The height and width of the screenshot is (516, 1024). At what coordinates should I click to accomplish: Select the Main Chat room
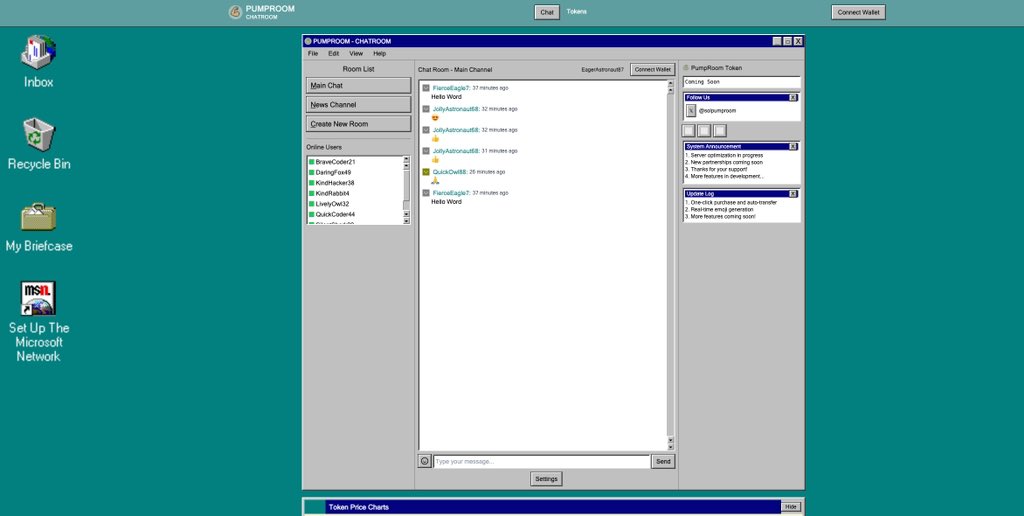(359, 86)
